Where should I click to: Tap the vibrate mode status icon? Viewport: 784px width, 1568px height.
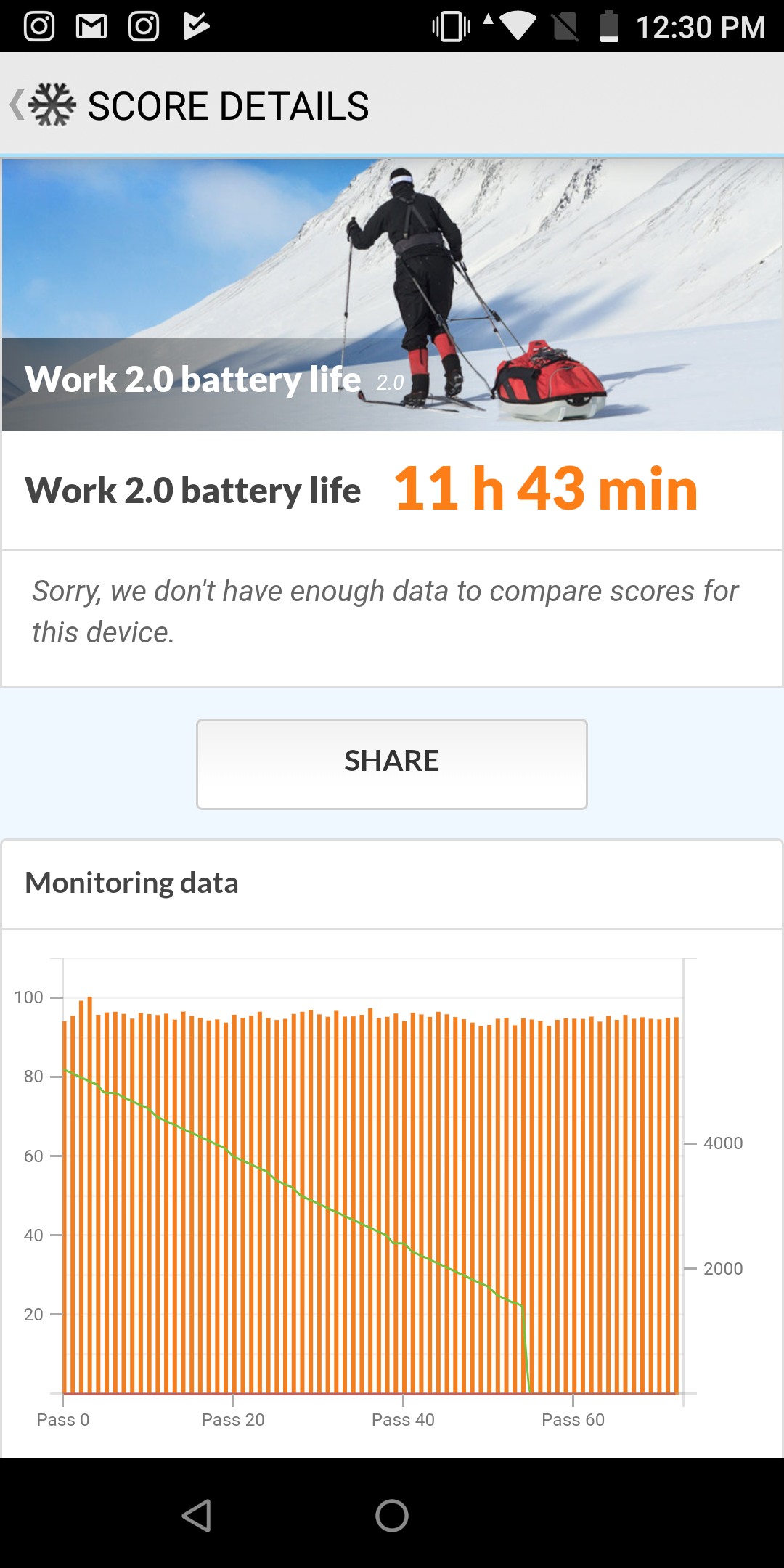[451, 27]
